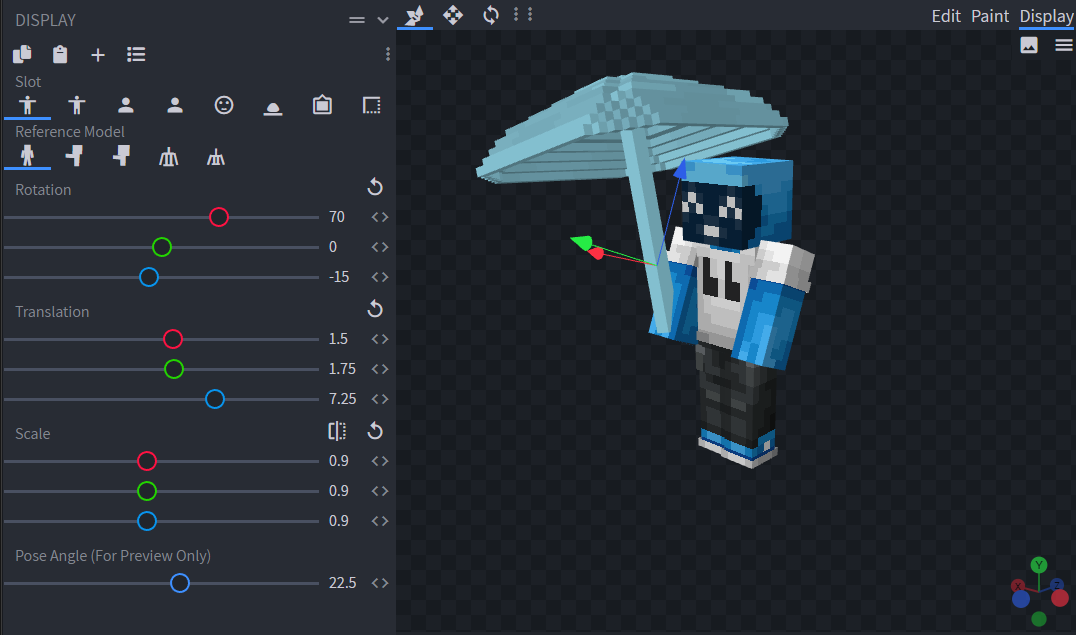This screenshot has width=1076, height=635.
Task: Open the DISPLAY panel options menu
Action: [356, 18]
